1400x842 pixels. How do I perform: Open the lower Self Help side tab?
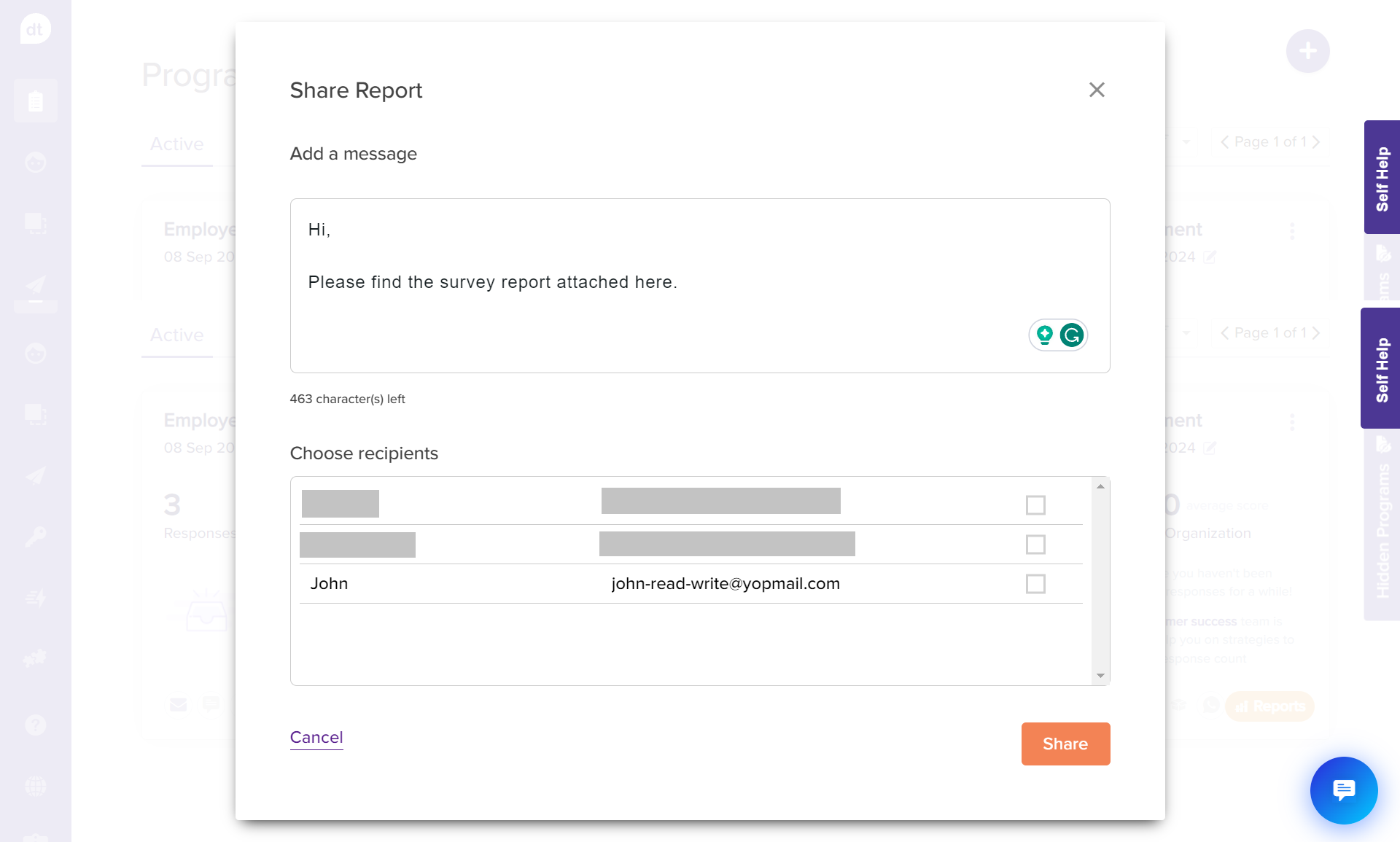coord(1382,368)
